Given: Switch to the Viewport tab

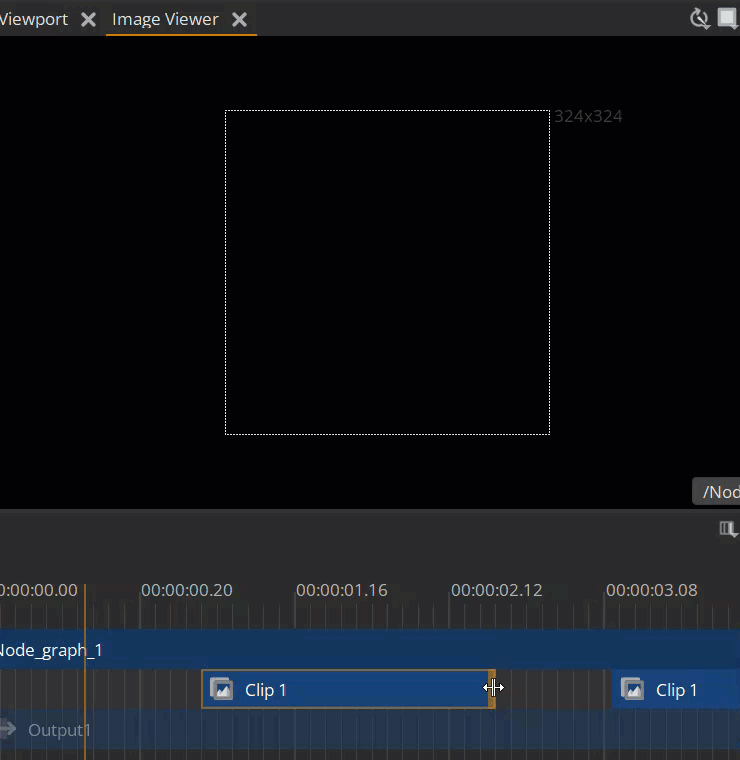Looking at the screenshot, I should pyautogui.click(x=33, y=19).
